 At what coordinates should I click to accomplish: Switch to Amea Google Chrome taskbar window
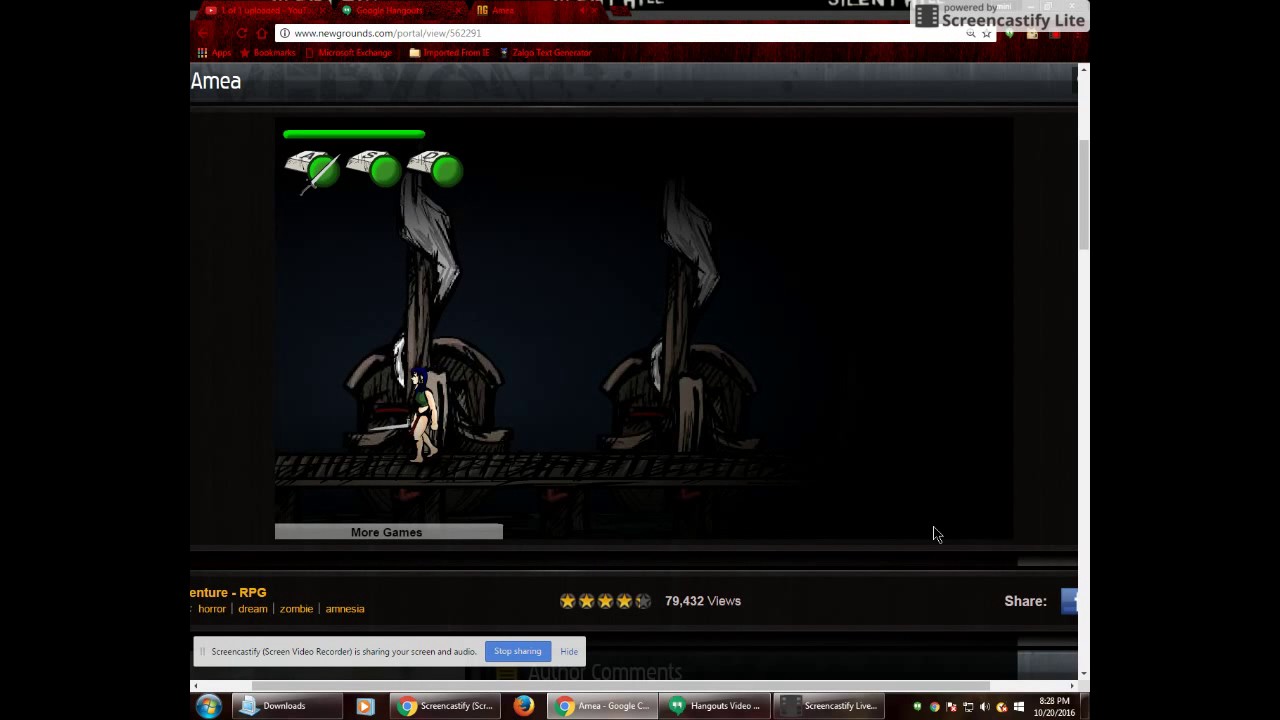pyautogui.click(x=603, y=706)
